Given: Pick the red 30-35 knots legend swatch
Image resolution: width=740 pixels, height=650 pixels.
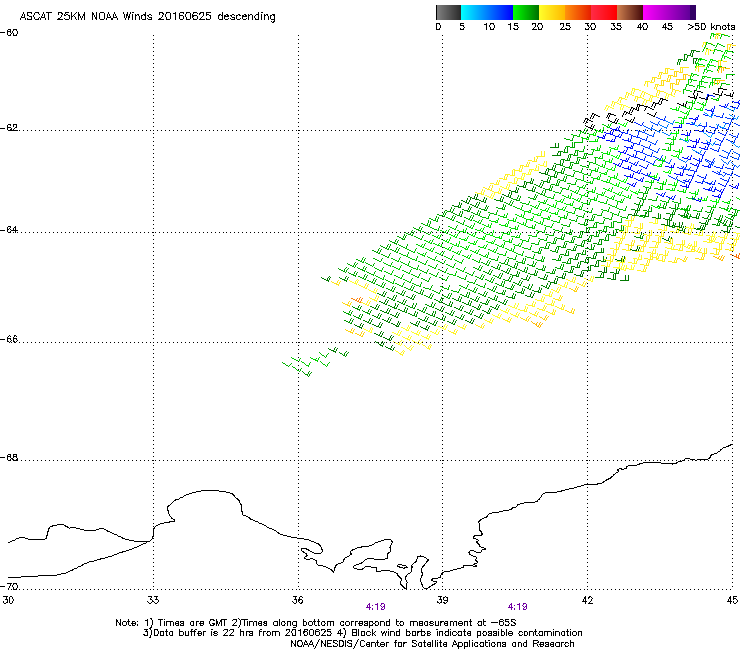Looking at the screenshot, I should point(604,12).
